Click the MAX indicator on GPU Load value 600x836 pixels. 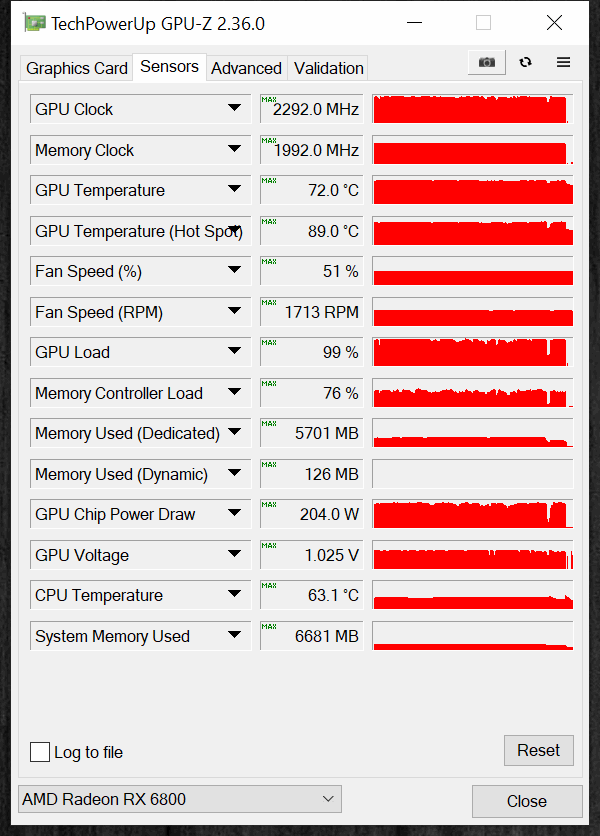pyautogui.click(x=269, y=342)
